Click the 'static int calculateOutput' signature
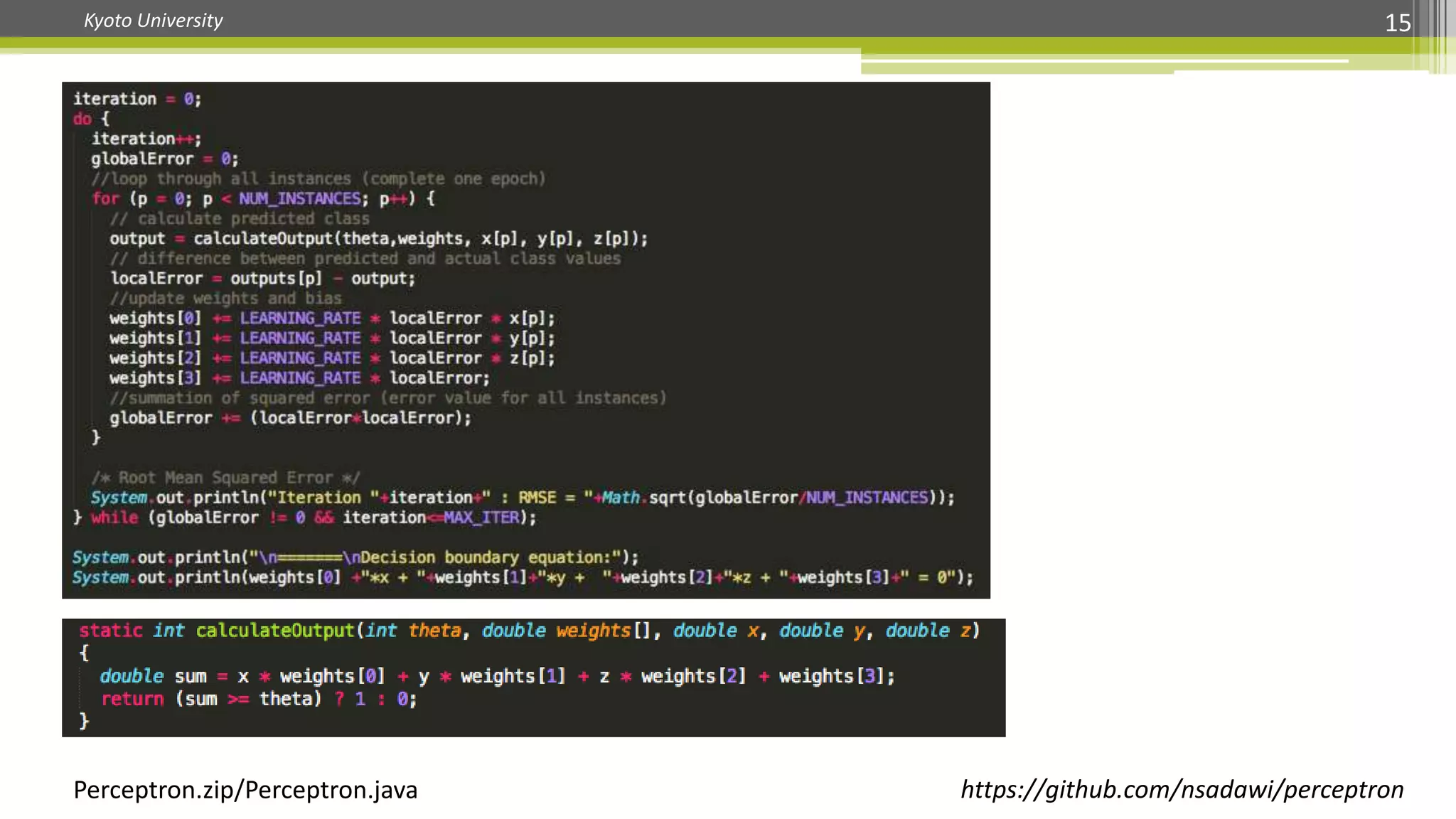1456x819 pixels. point(530,631)
